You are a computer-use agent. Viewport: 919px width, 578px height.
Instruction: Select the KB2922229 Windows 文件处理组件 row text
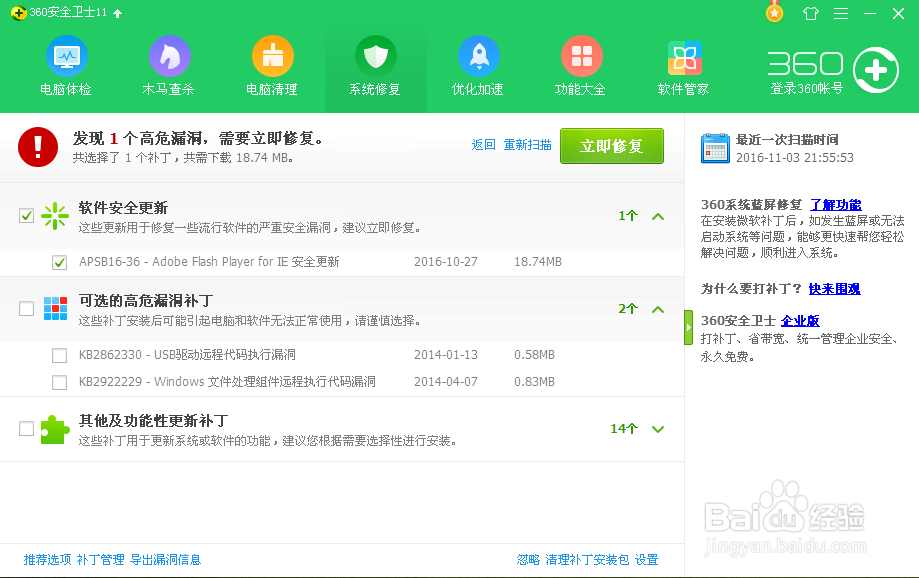coord(227,382)
